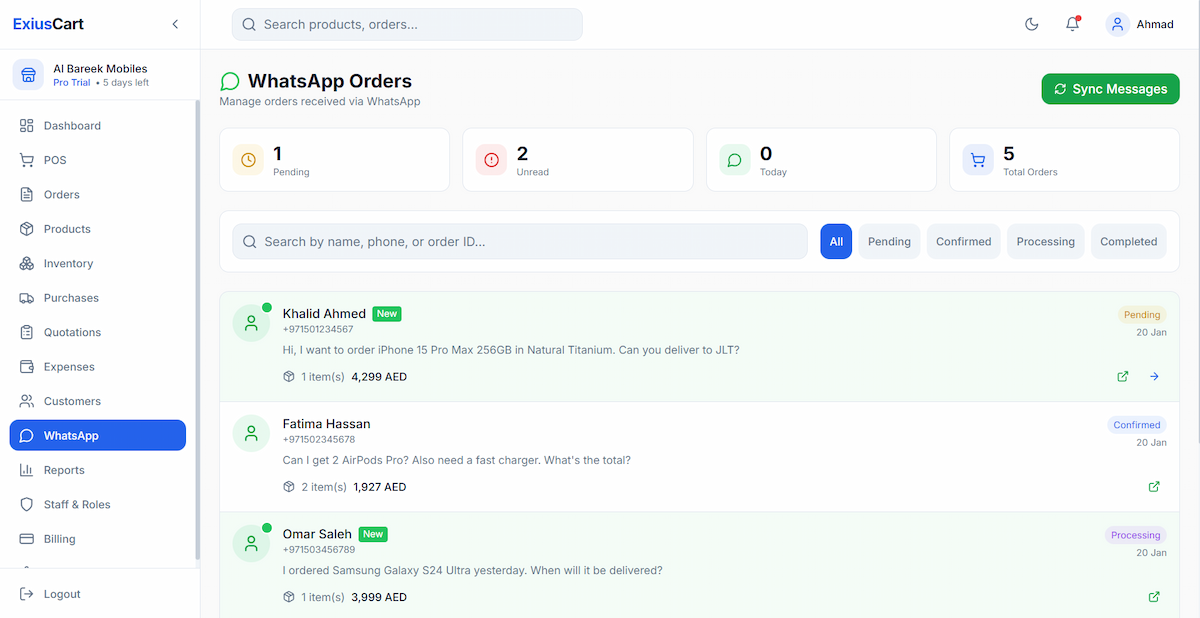Screen dimensions: 1200x618
Task: Click phone number +971502345678
Action: [319, 439]
